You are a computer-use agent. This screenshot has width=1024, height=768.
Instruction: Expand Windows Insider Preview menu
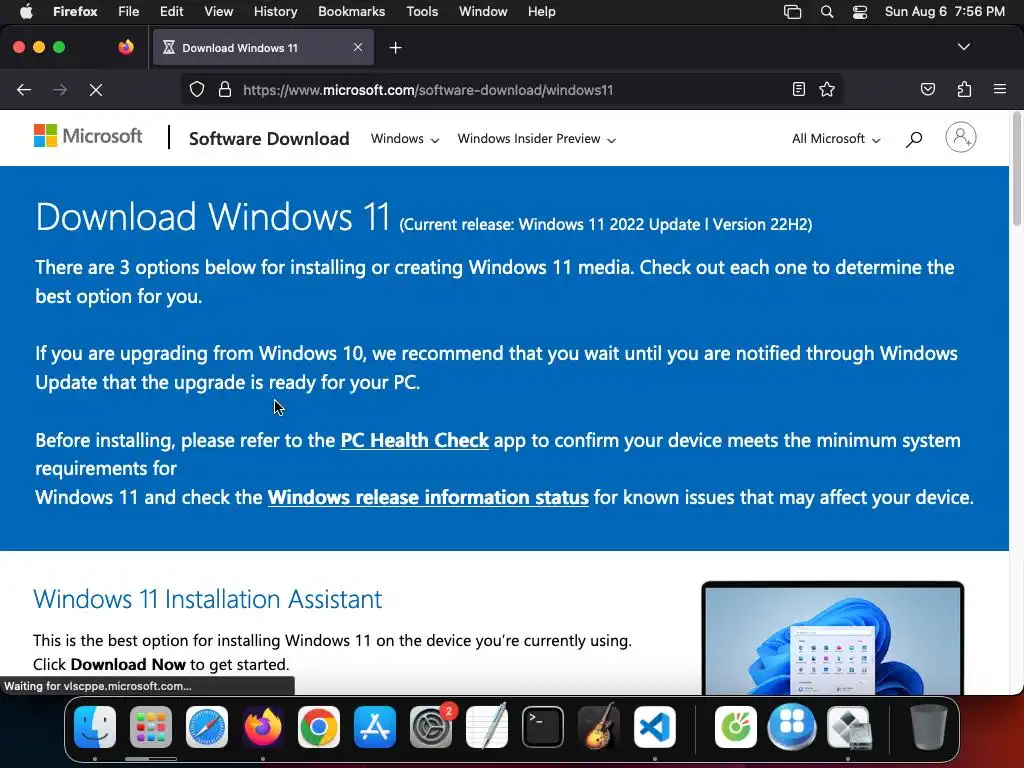[x=537, y=138]
